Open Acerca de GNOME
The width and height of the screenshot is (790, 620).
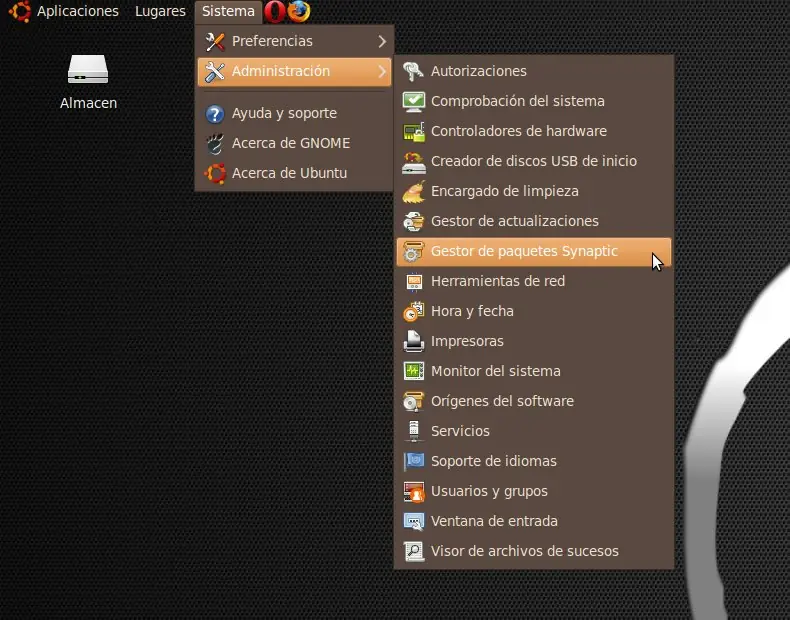coord(295,143)
